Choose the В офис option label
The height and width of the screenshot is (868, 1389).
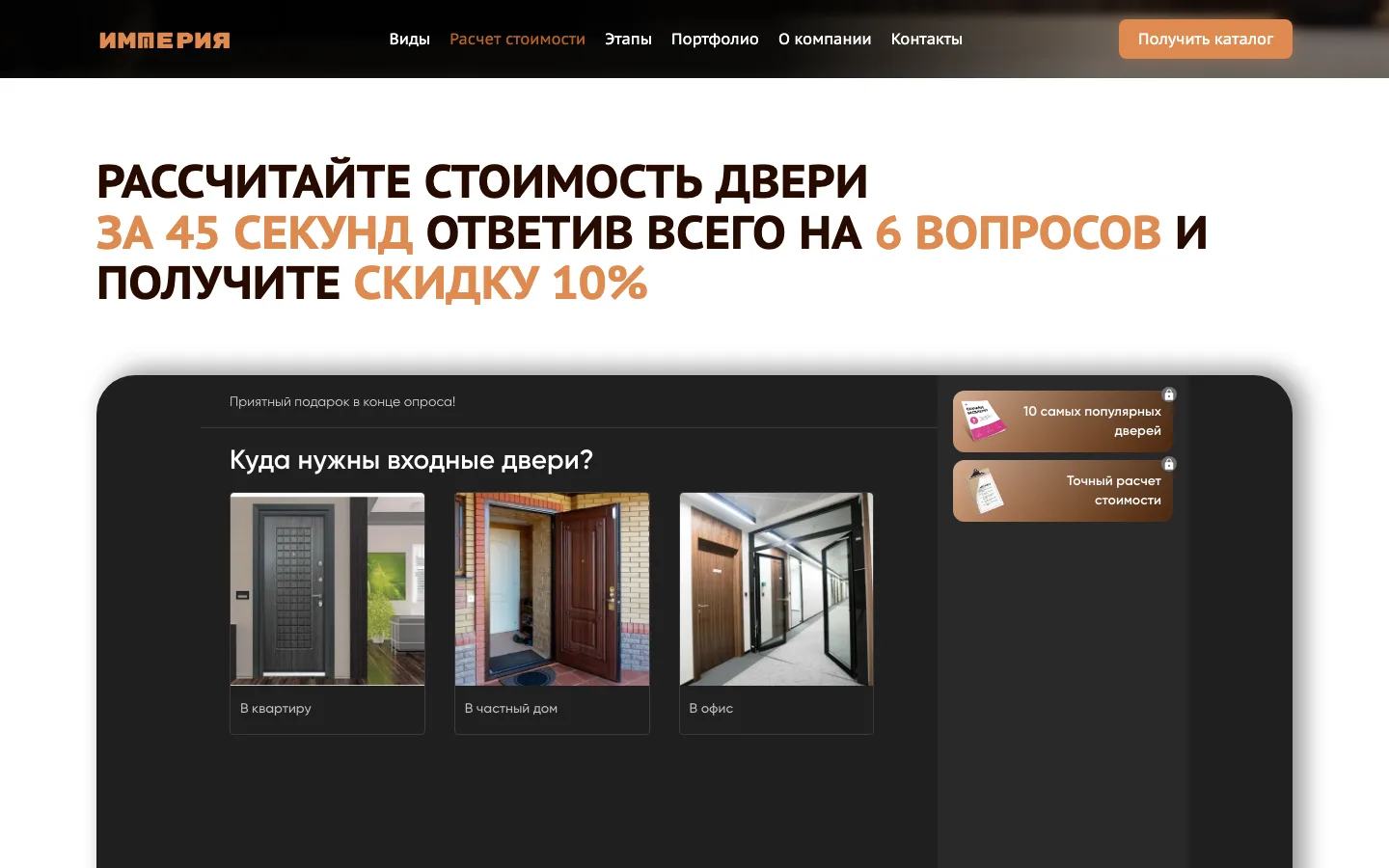(x=711, y=708)
